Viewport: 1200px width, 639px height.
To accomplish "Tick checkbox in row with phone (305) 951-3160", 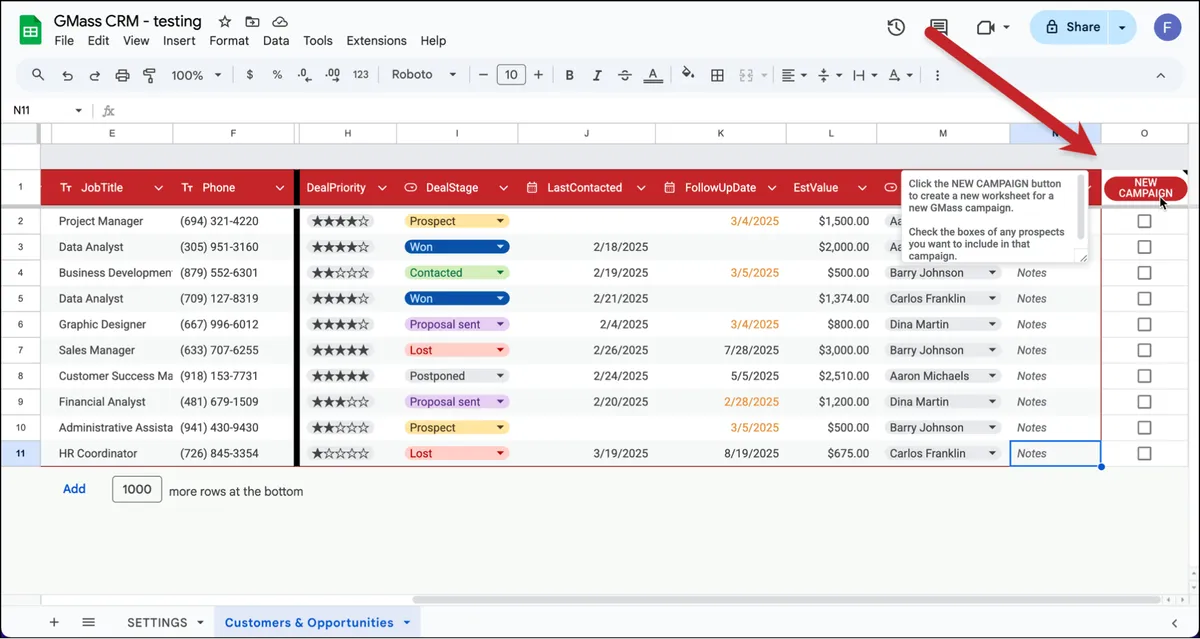I will tap(1144, 247).
